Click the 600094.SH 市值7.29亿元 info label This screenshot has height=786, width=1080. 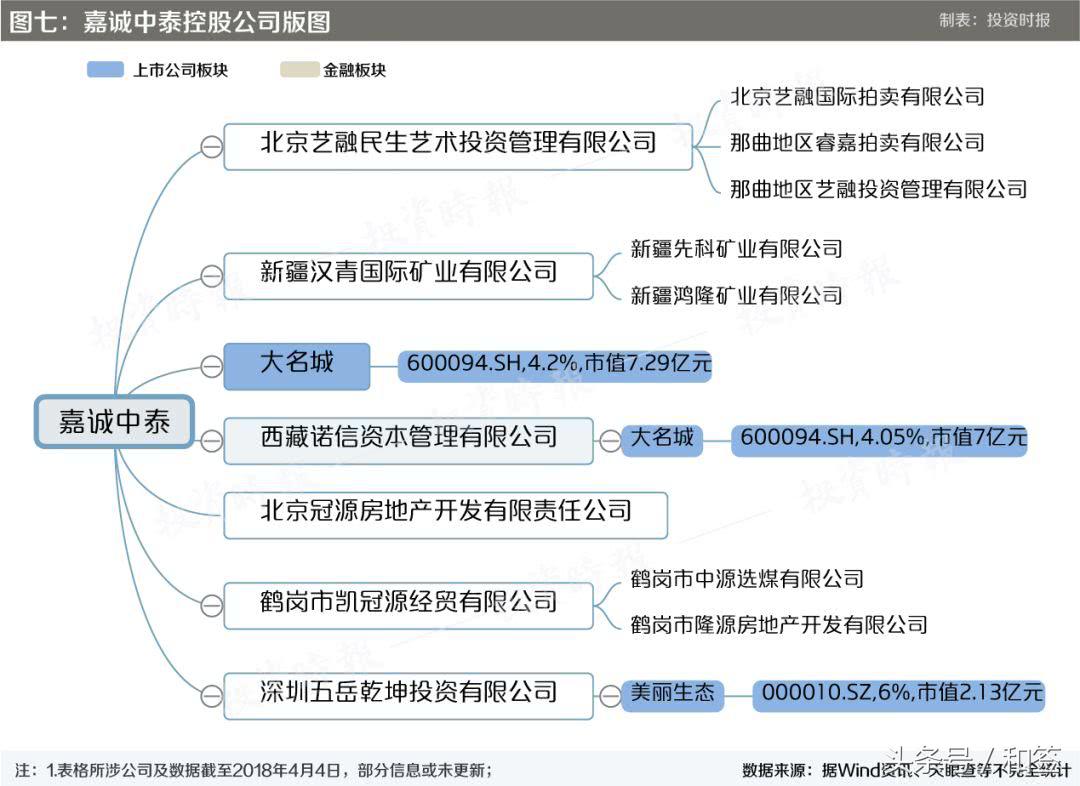[557, 366]
